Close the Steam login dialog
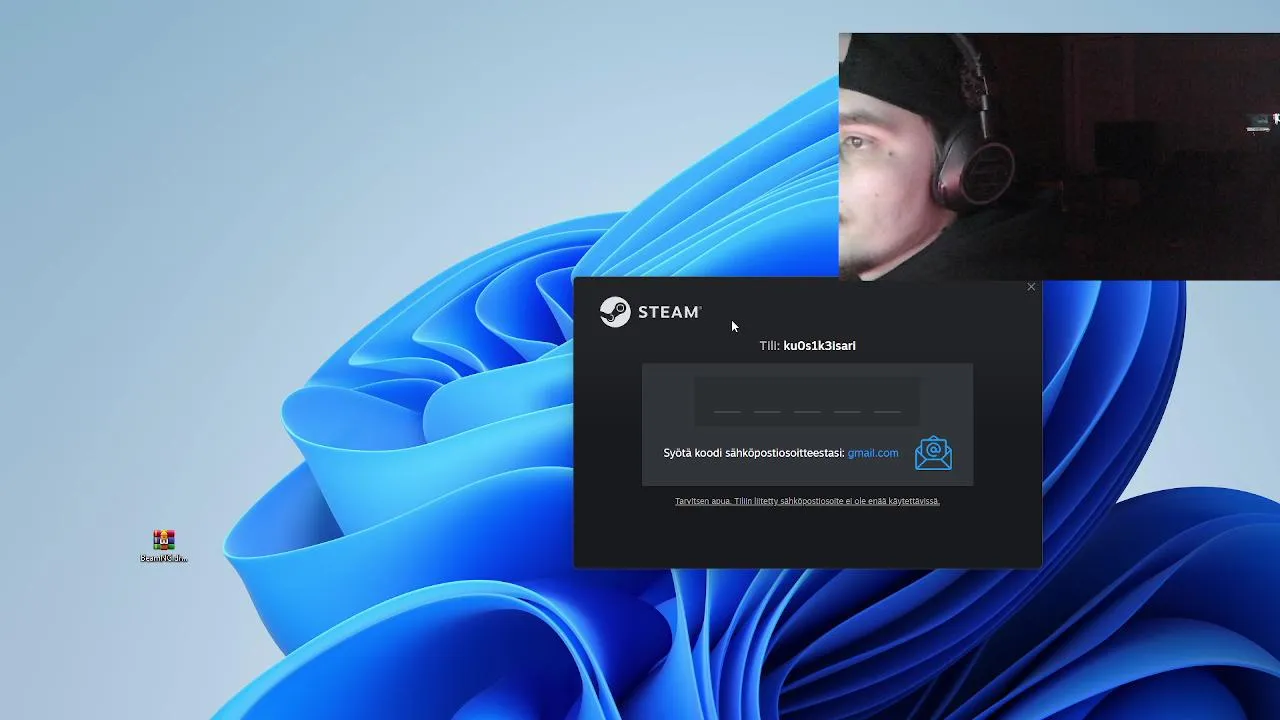This screenshot has width=1280, height=720. click(x=1031, y=287)
